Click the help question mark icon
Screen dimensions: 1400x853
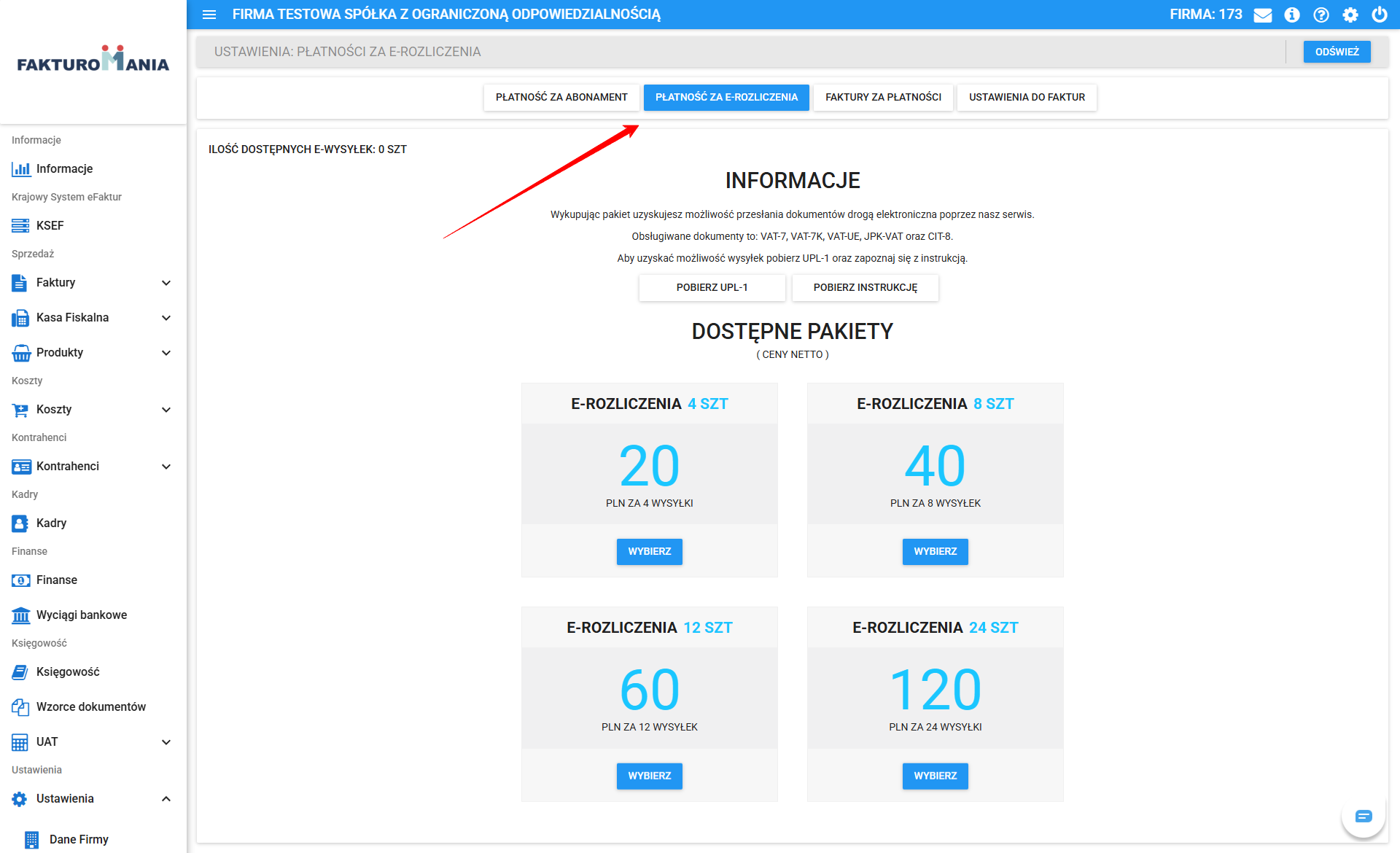[1321, 15]
